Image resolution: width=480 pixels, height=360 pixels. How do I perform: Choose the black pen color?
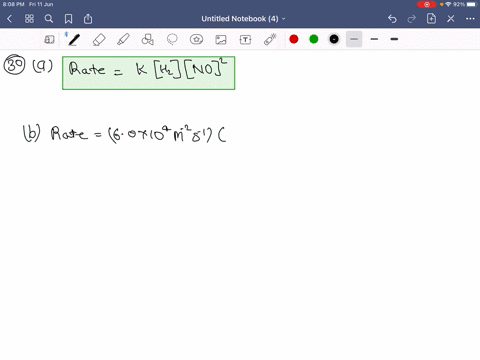(x=334, y=39)
